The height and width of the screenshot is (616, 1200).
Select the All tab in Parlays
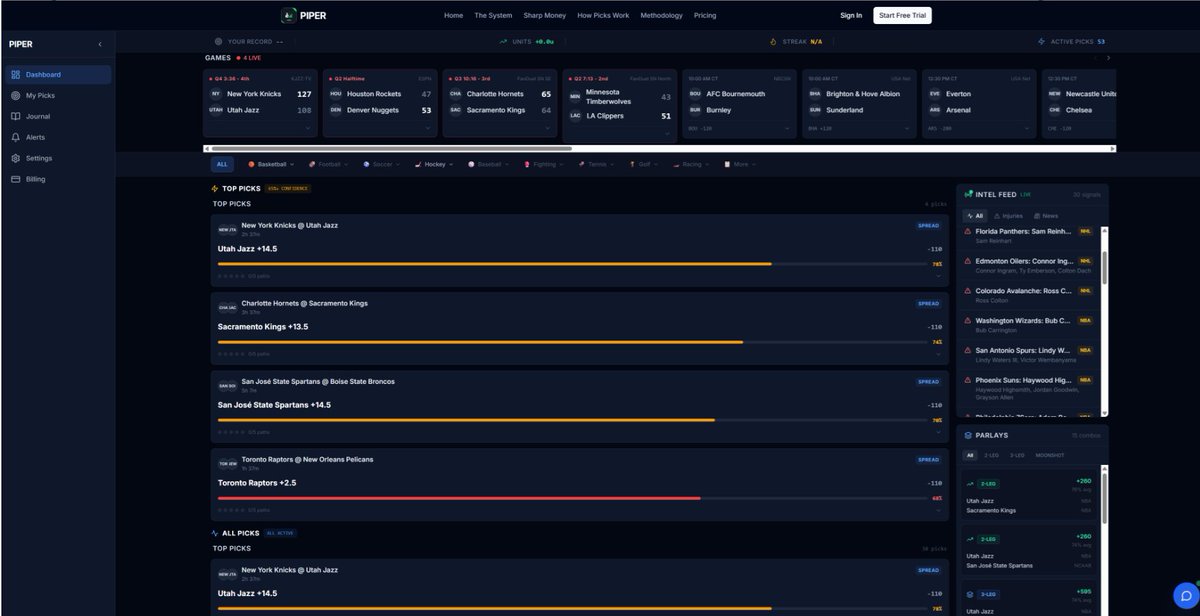click(970, 455)
